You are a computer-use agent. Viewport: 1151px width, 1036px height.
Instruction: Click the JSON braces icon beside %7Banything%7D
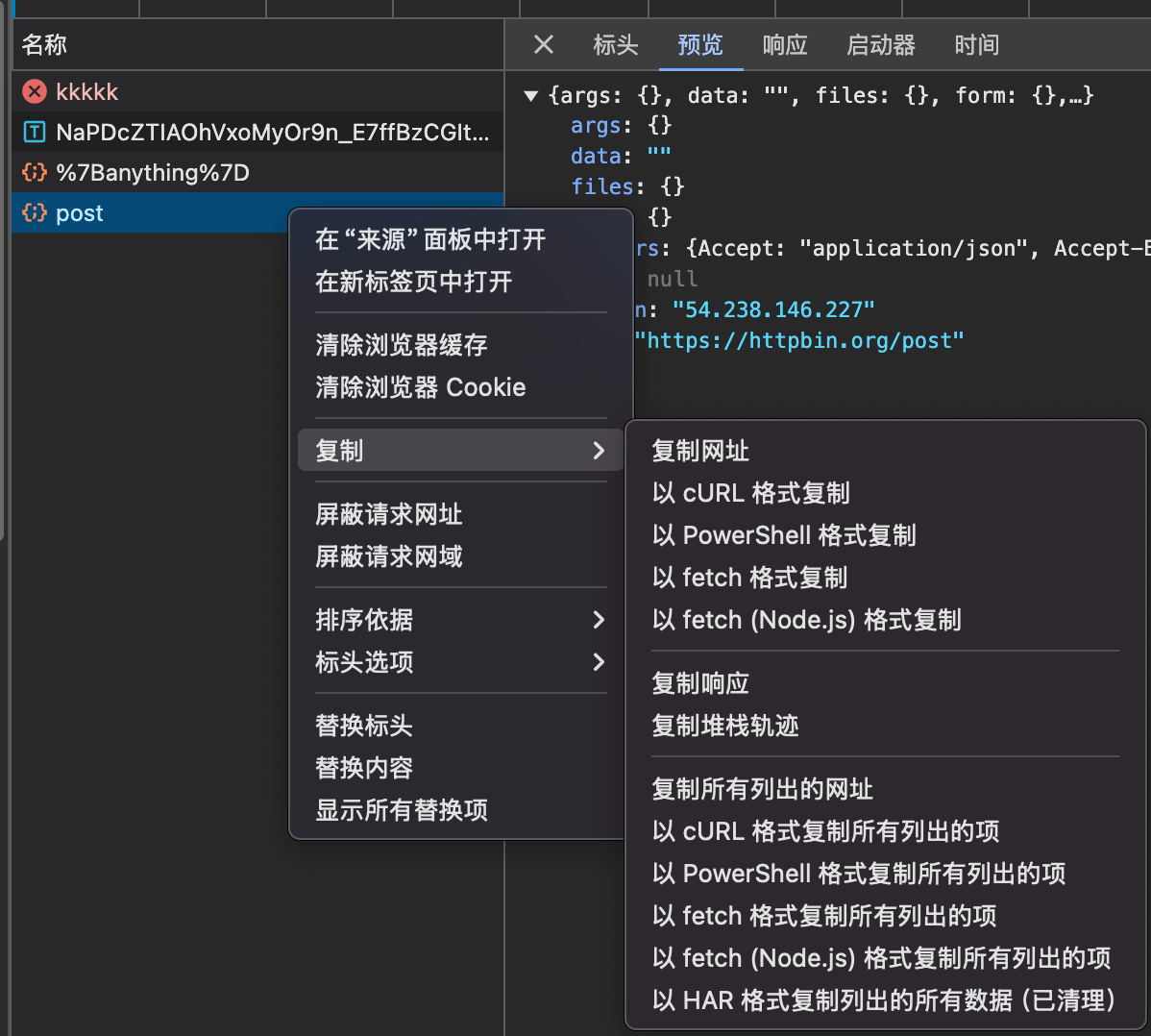35,173
